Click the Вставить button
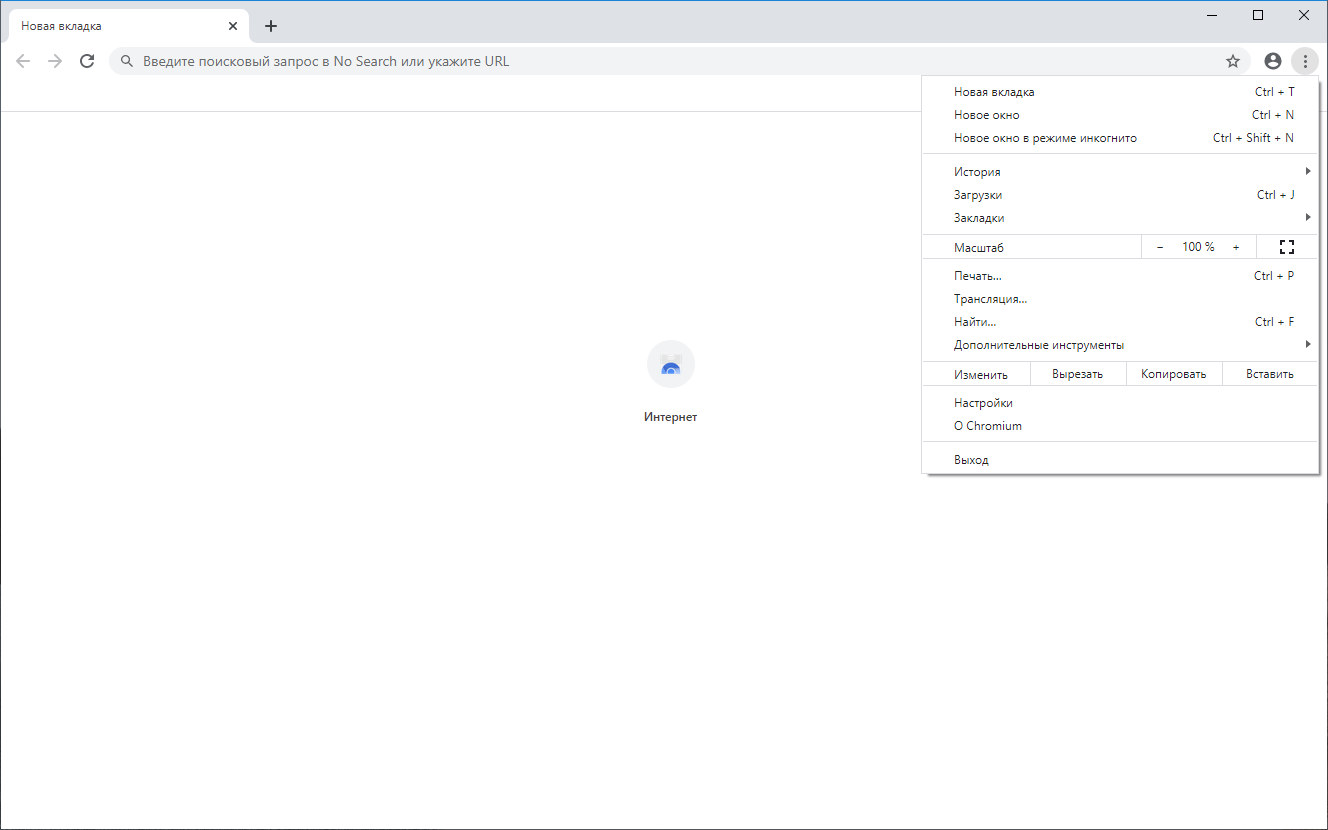1328x830 pixels. coord(1270,374)
